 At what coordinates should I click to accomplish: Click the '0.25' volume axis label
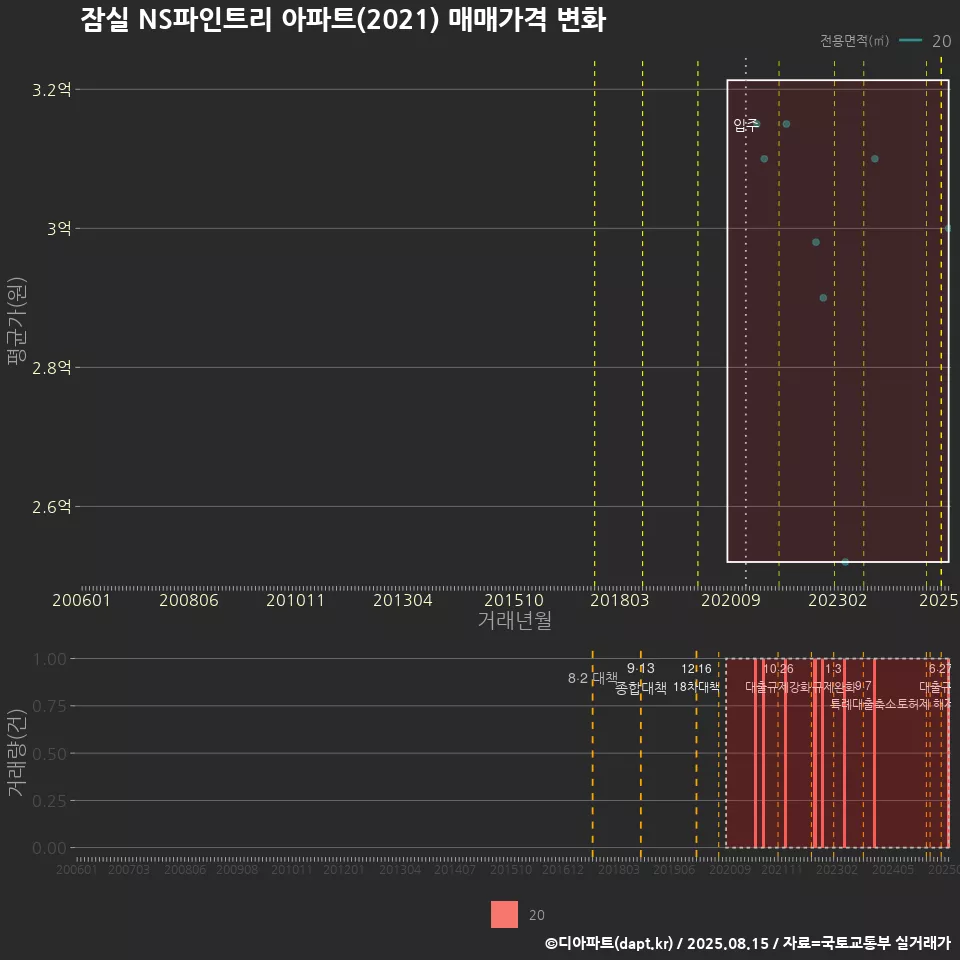[x=50, y=801]
